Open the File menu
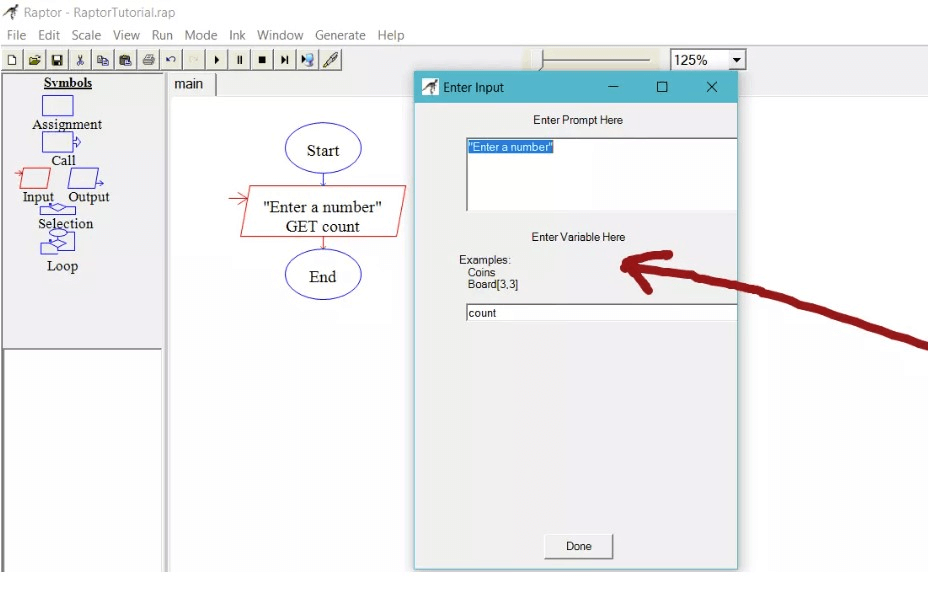 coord(17,36)
